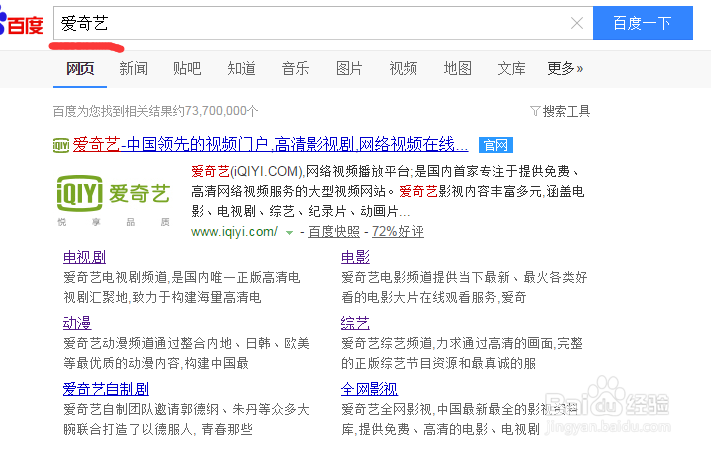Click the iQIYI 爱奇艺 logo thumbnail
This screenshot has width=711, height=452.
[113, 200]
